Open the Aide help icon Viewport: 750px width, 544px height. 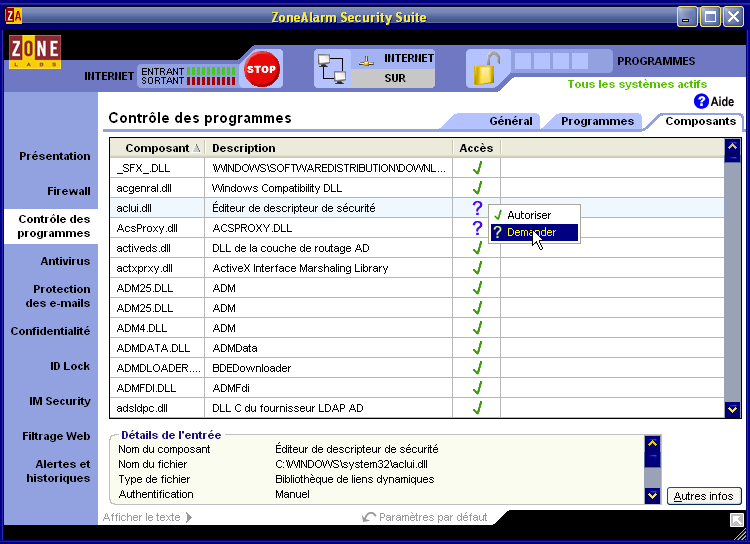(x=701, y=101)
